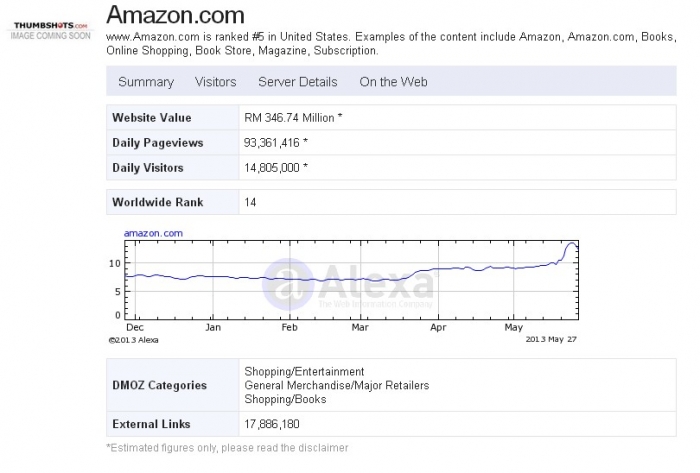Click the Shopping/Books DMOZ category

[285, 399]
